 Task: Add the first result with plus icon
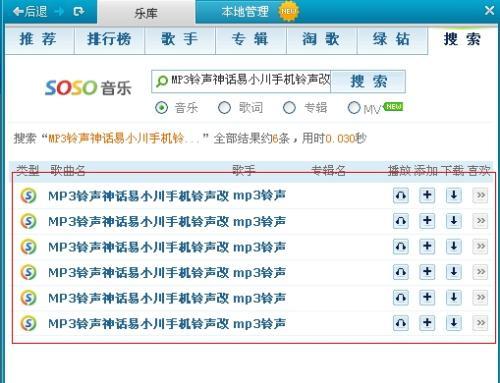pos(427,195)
